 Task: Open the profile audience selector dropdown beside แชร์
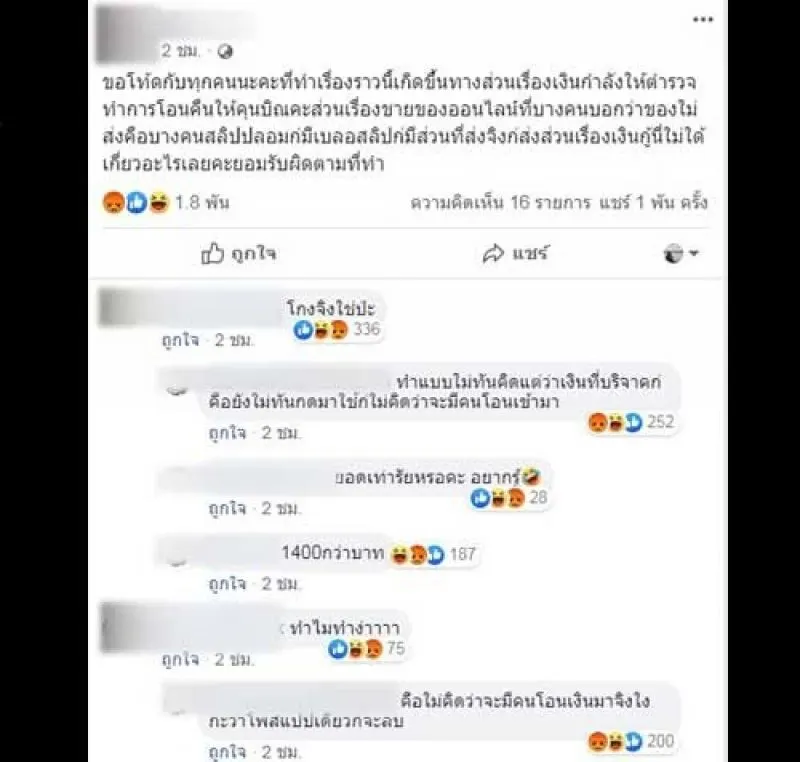click(x=681, y=253)
